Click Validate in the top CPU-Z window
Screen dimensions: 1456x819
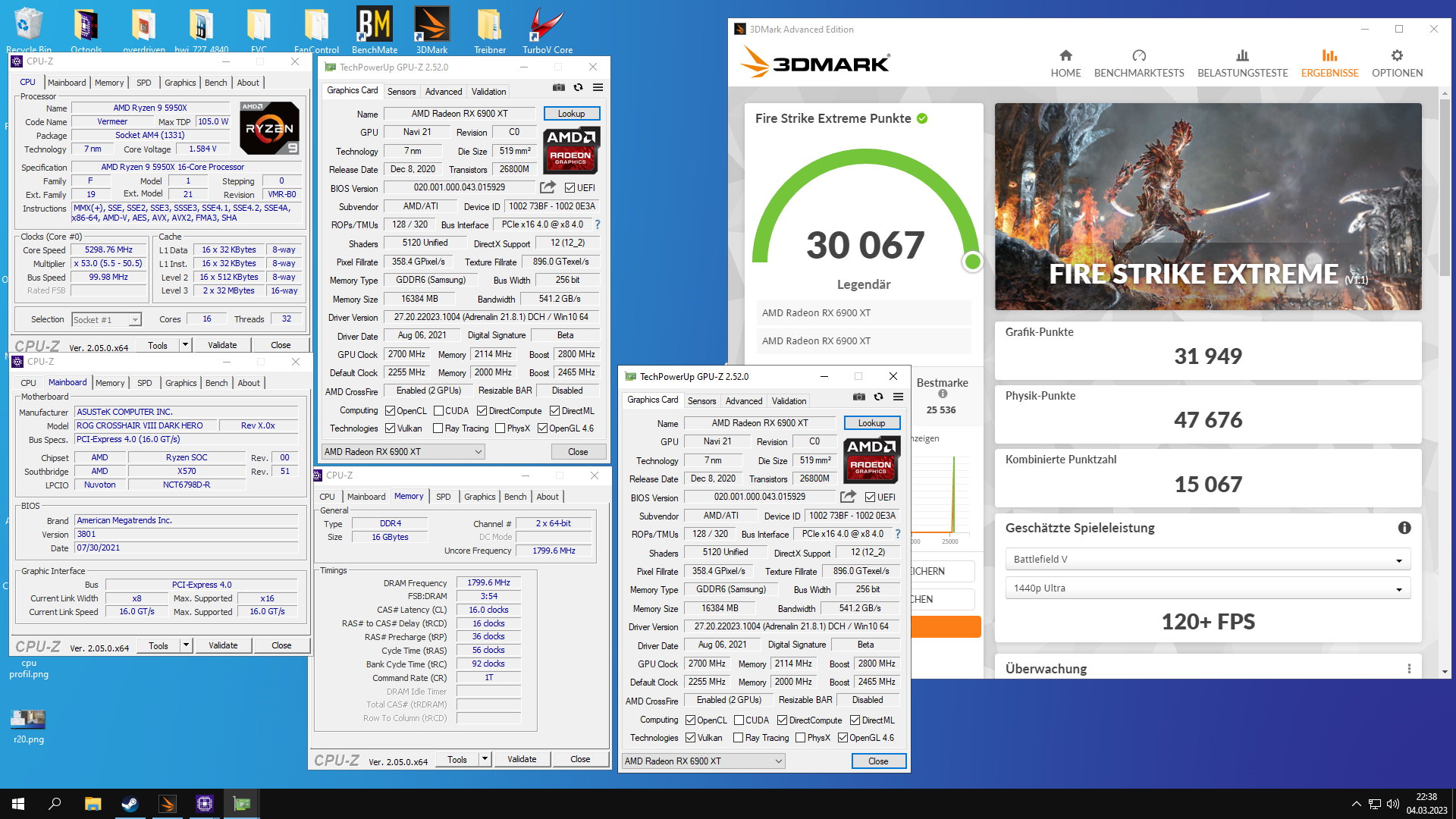tap(222, 345)
